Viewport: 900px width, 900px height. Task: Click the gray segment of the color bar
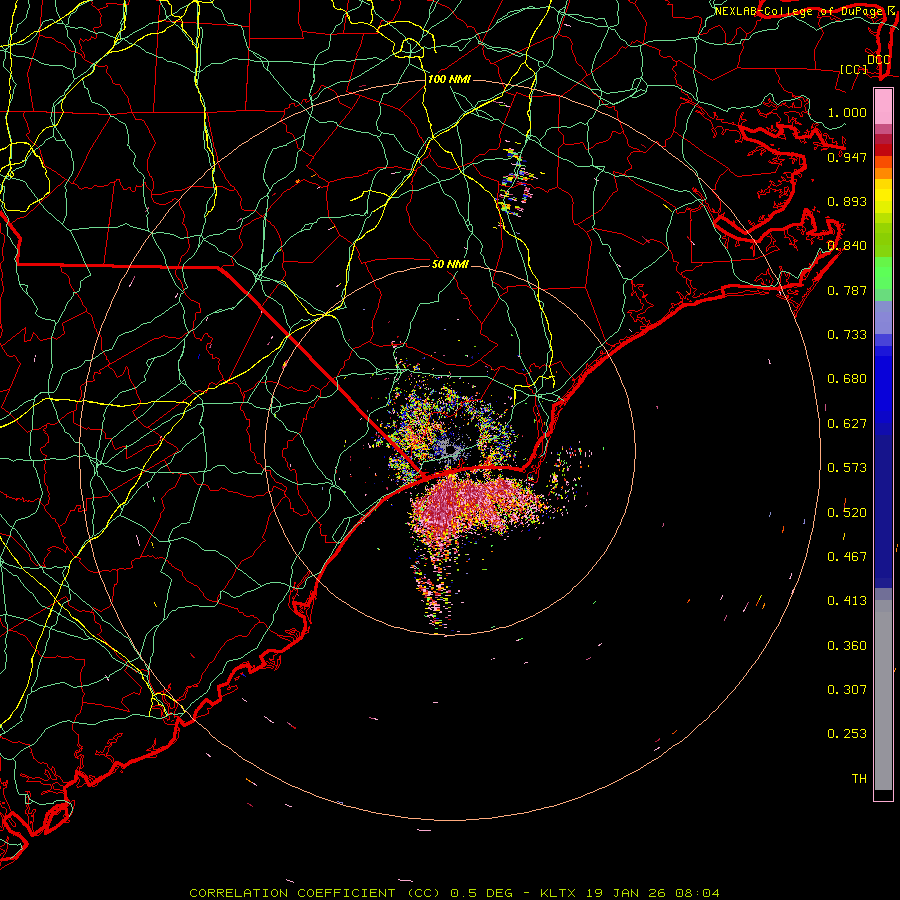tap(883, 695)
